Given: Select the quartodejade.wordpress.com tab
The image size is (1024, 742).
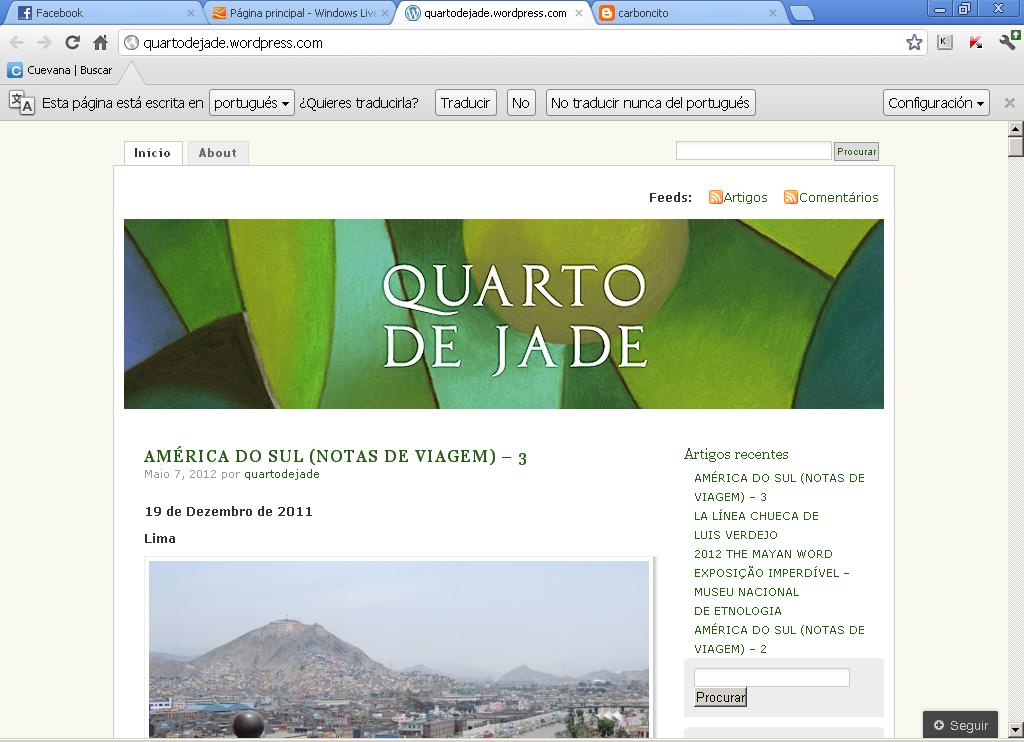Looking at the screenshot, I should [493, 12].
